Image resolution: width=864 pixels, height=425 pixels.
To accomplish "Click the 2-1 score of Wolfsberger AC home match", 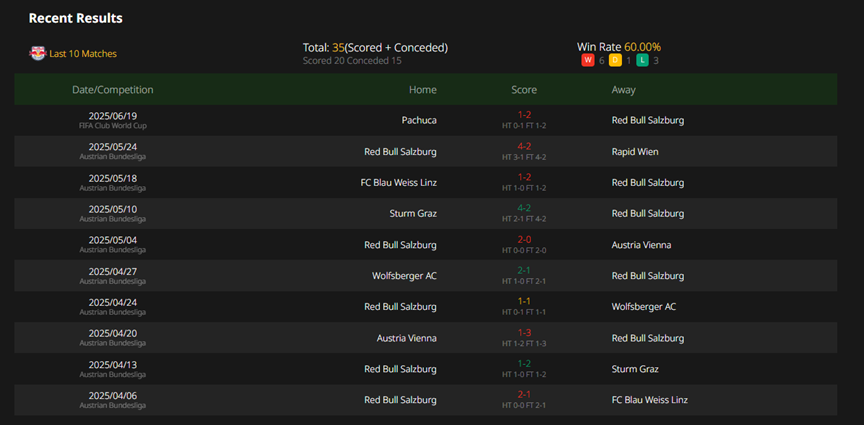I will [x=523, y=271].
